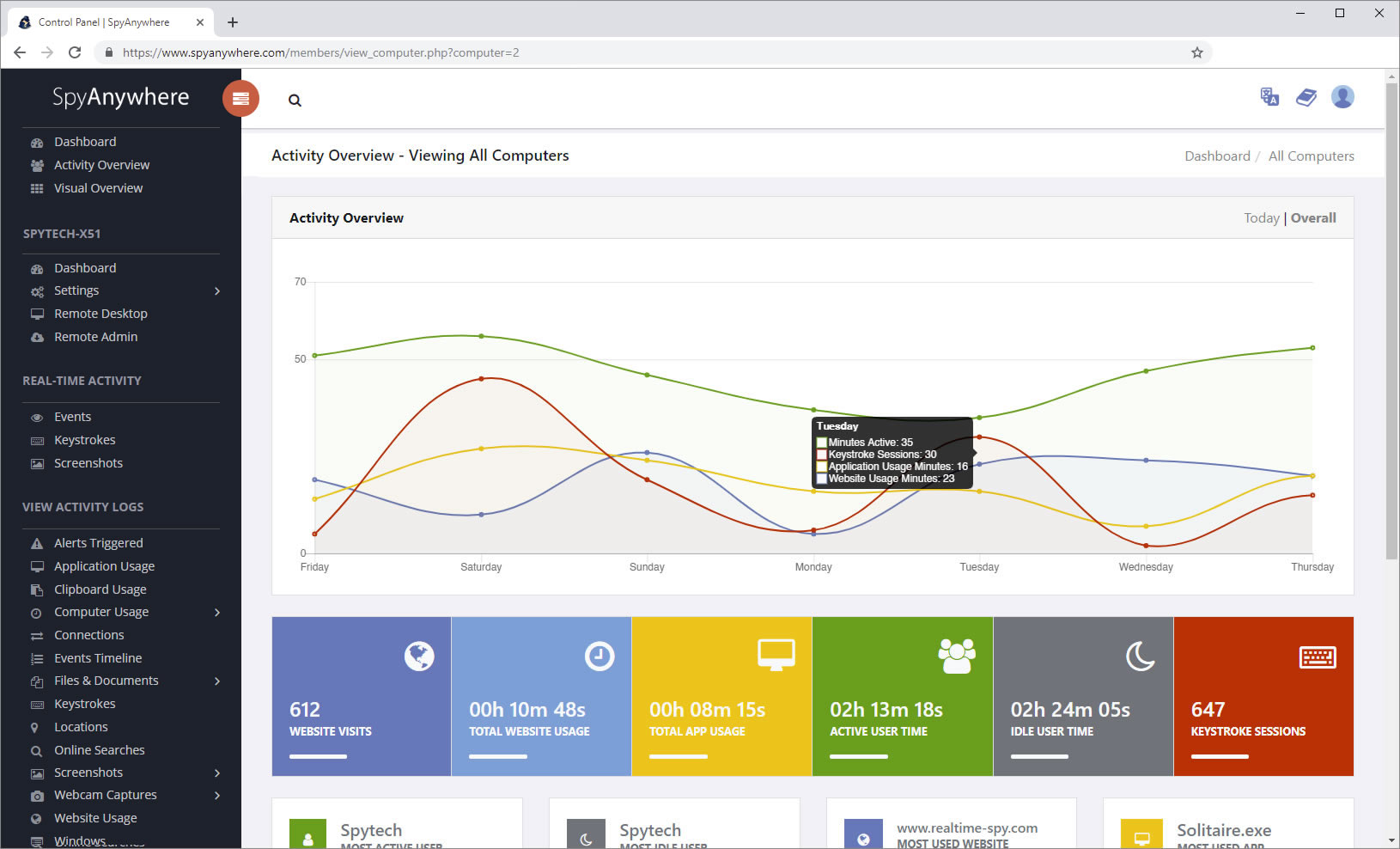
Task: Switch chart to Overall view
Action: tap(1313, 218)
